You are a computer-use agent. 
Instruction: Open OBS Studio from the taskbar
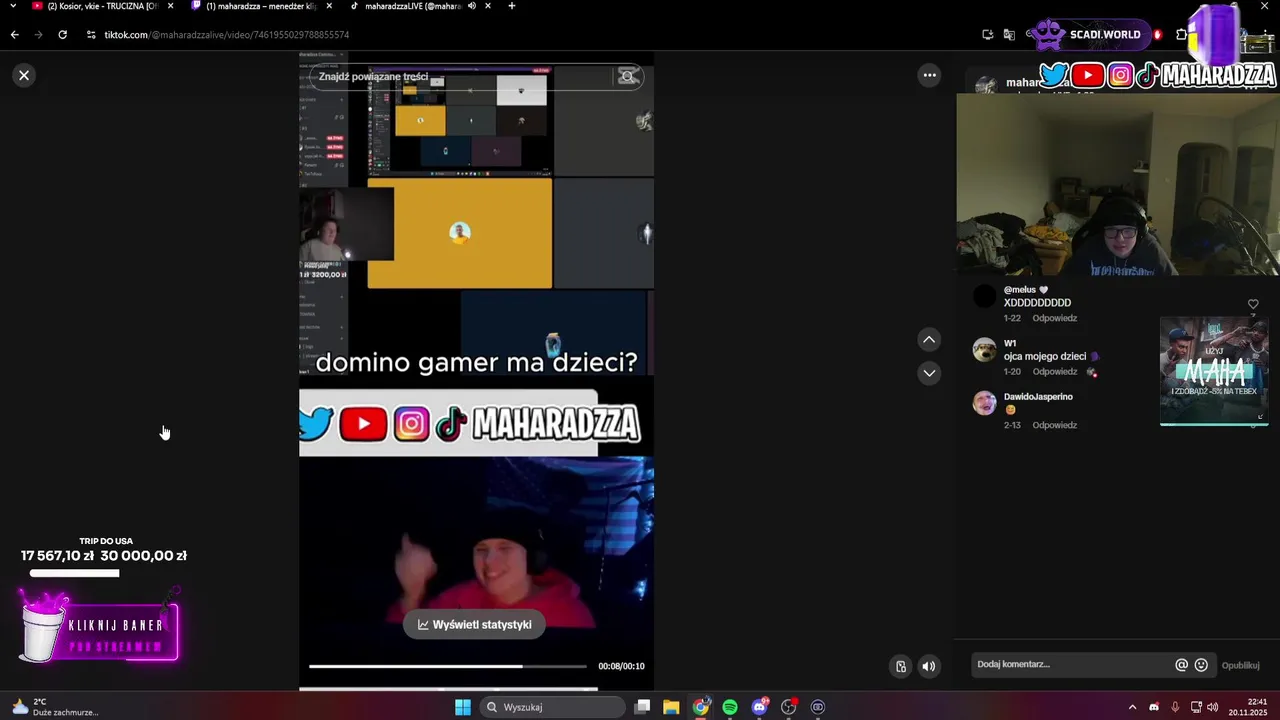click(x=789, y=707)
